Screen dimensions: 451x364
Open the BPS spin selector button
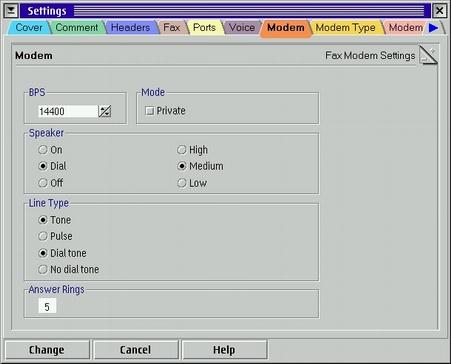105,111
